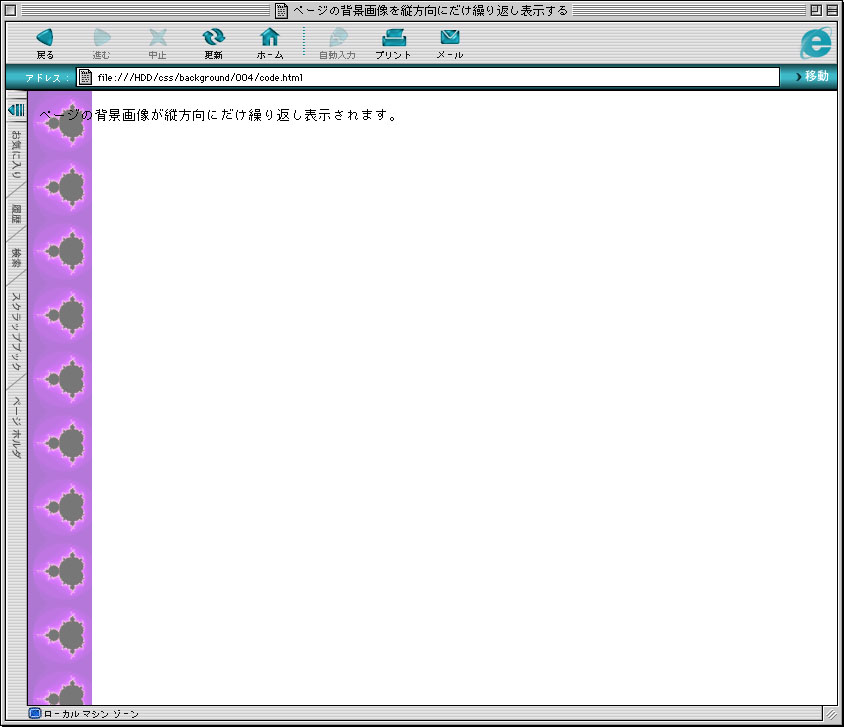Reload the page with the 更新 icon

213,38
